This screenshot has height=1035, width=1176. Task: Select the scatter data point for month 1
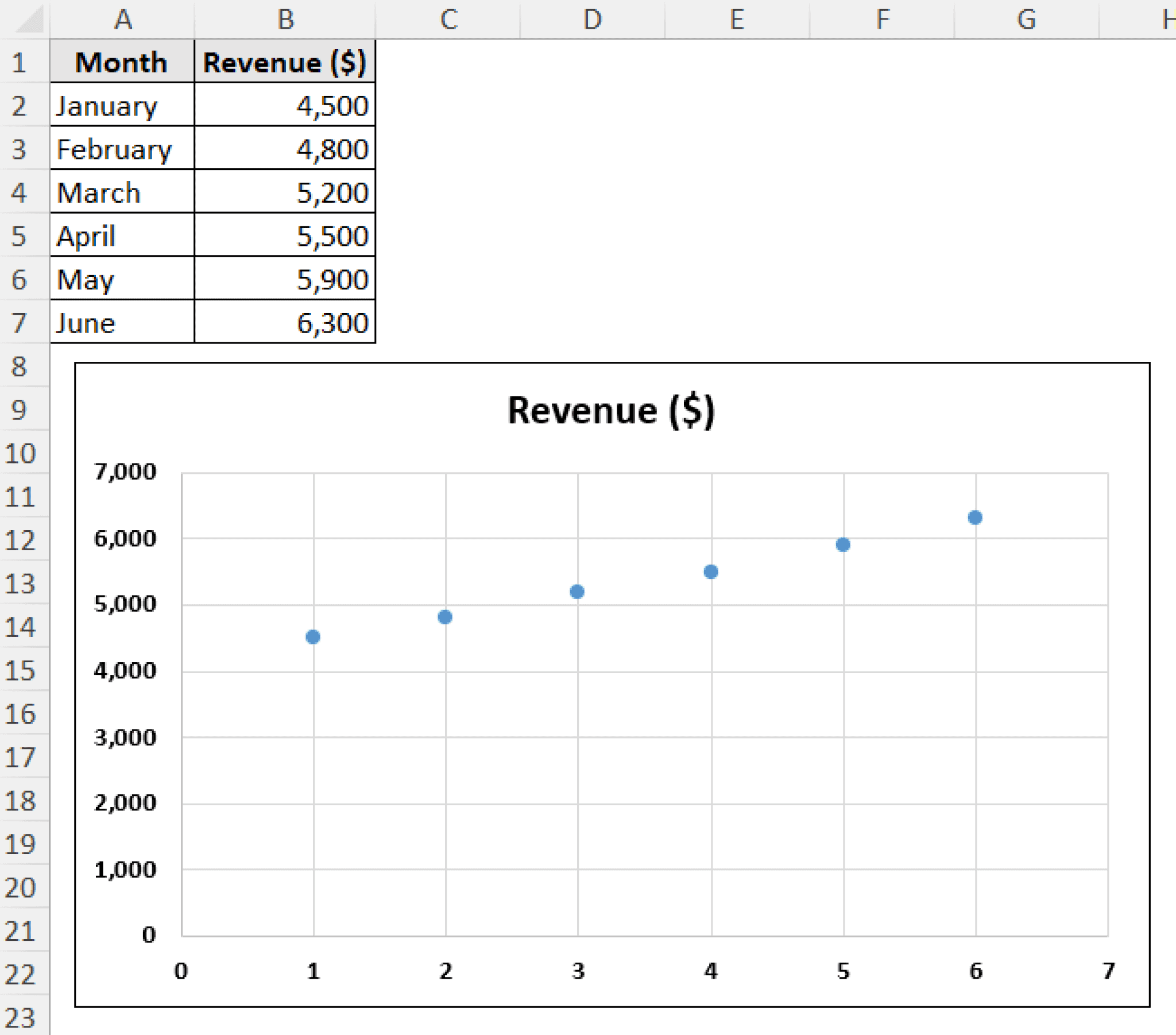313,636
